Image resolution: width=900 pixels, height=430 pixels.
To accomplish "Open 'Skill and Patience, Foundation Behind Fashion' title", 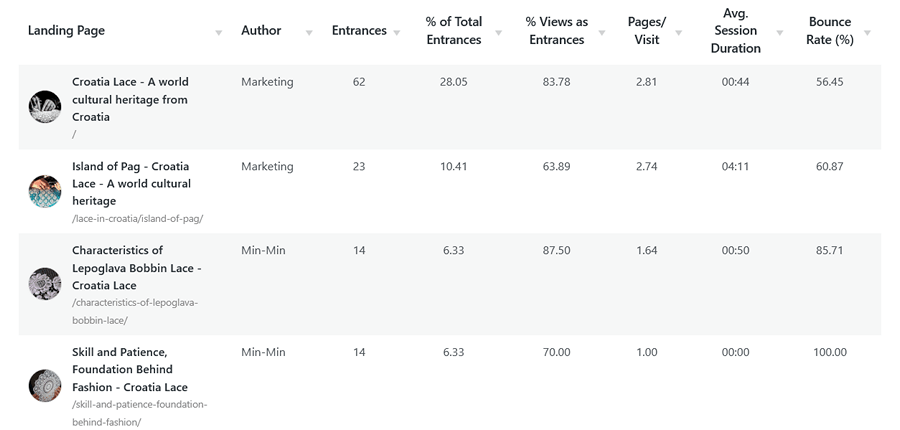I will (x=130, y=369).
